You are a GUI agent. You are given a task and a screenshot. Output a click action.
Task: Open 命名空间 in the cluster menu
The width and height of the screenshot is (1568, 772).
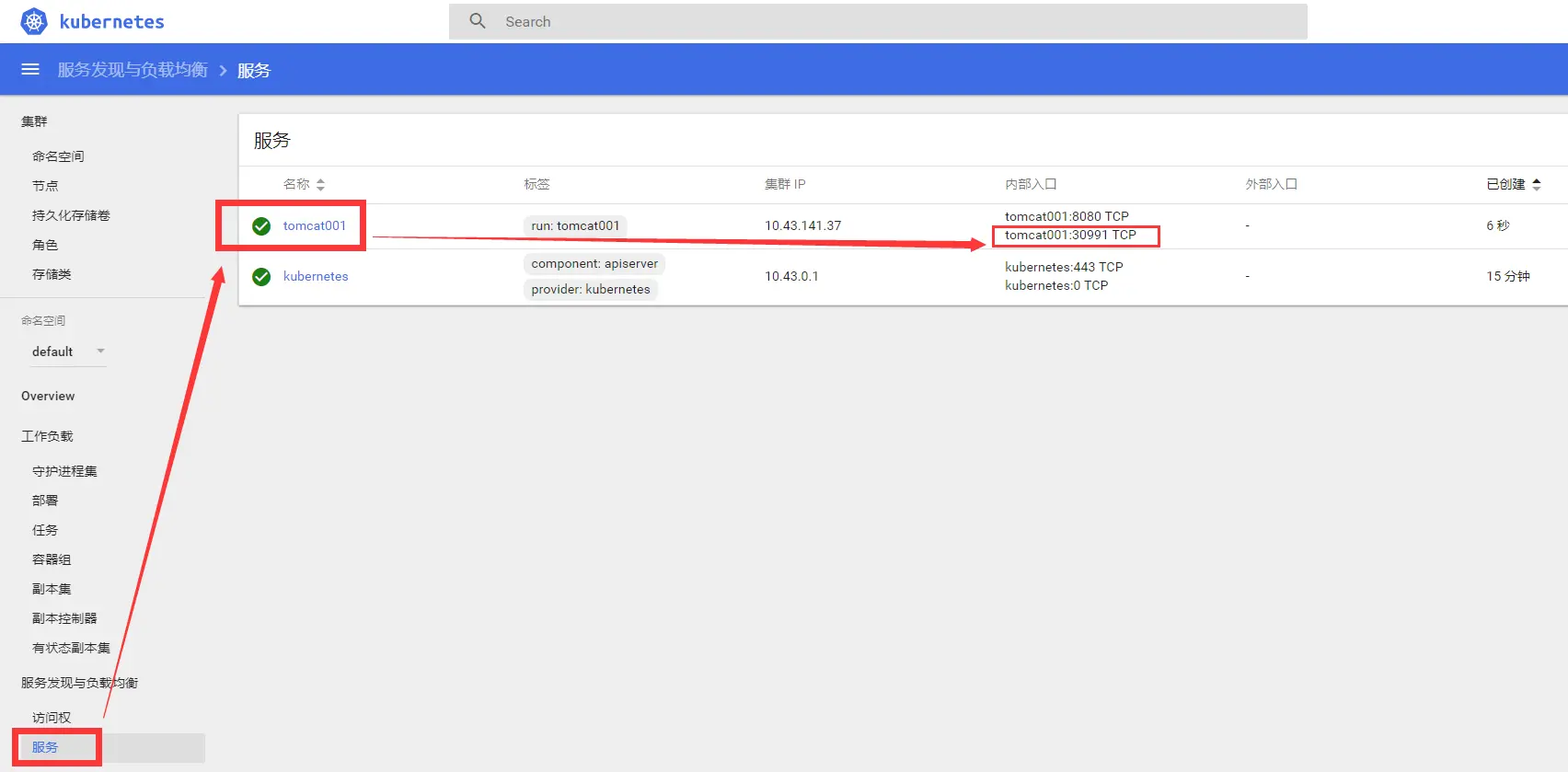coord(58,156)
